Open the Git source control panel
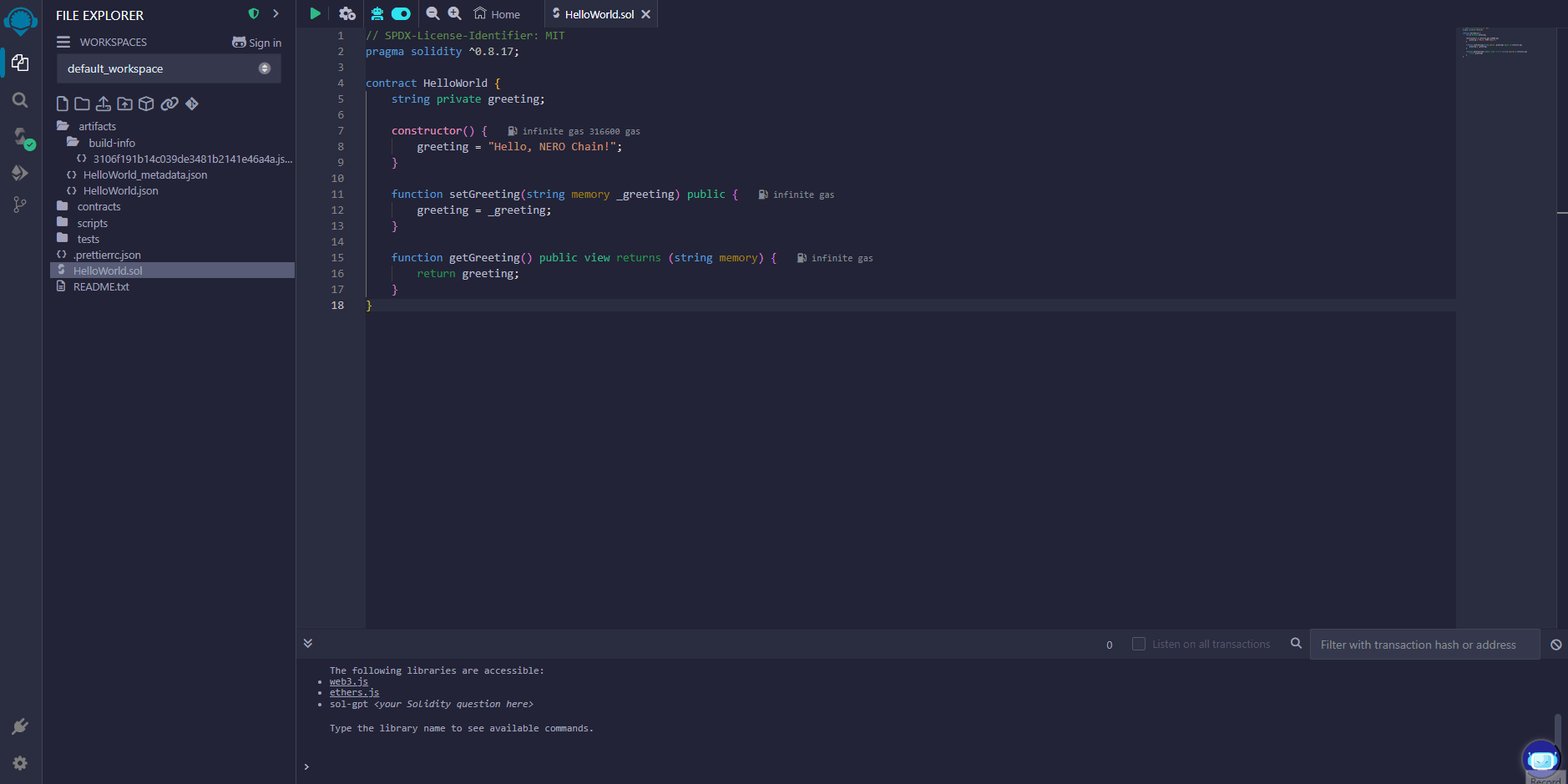This screenshot has height=784, width=1568. (x=20, y=205)
